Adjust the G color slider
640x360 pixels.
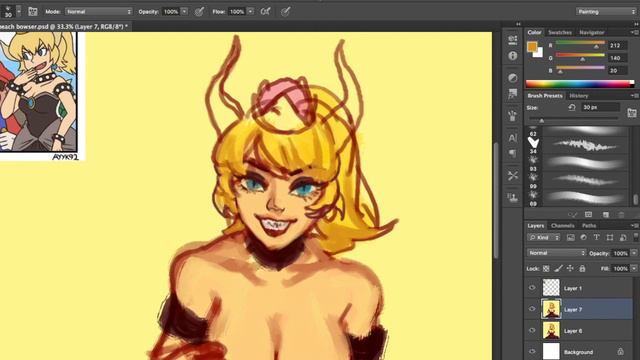tap(580, 57)
